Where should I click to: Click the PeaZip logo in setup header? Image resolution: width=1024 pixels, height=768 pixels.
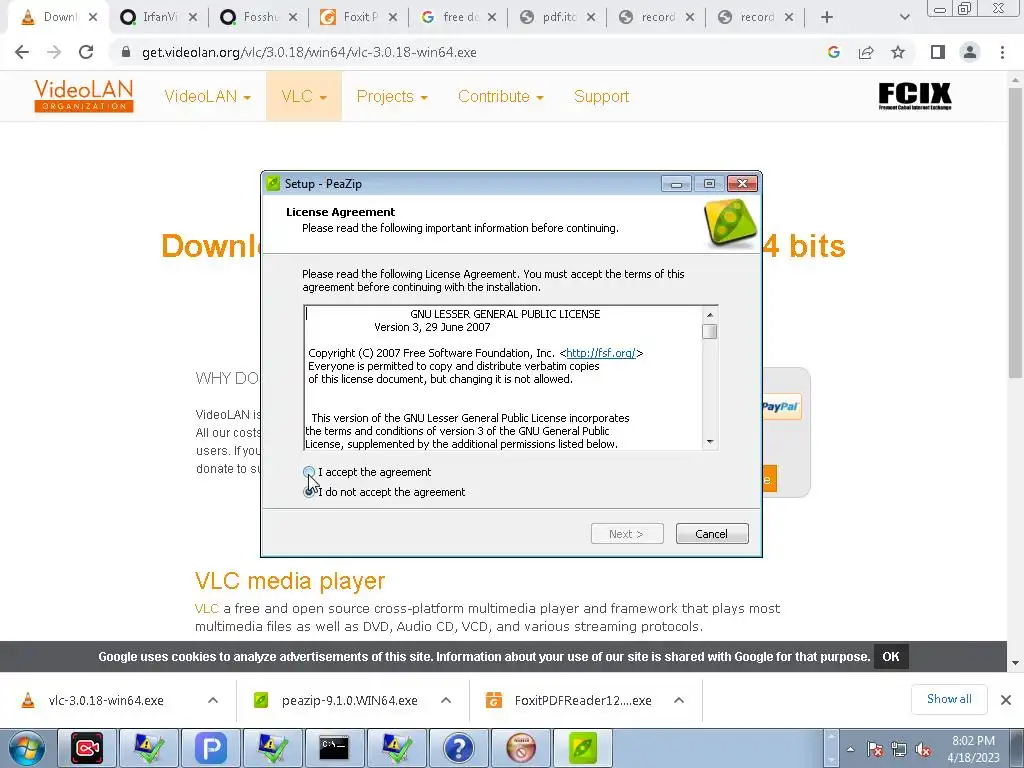tap(731, 223)
